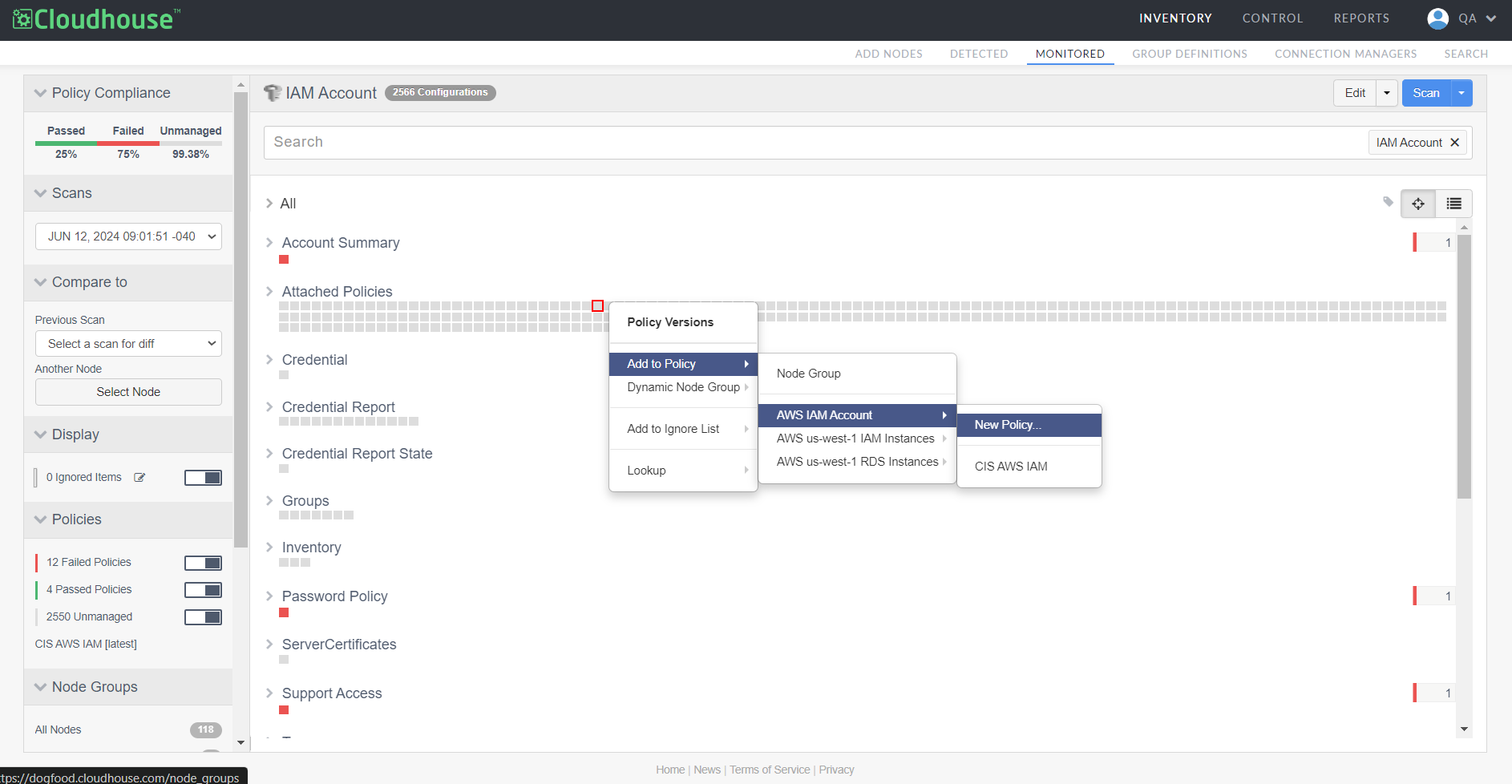
Task: Choose Dynamic Node Group menu entry
Action: point(683,387)
